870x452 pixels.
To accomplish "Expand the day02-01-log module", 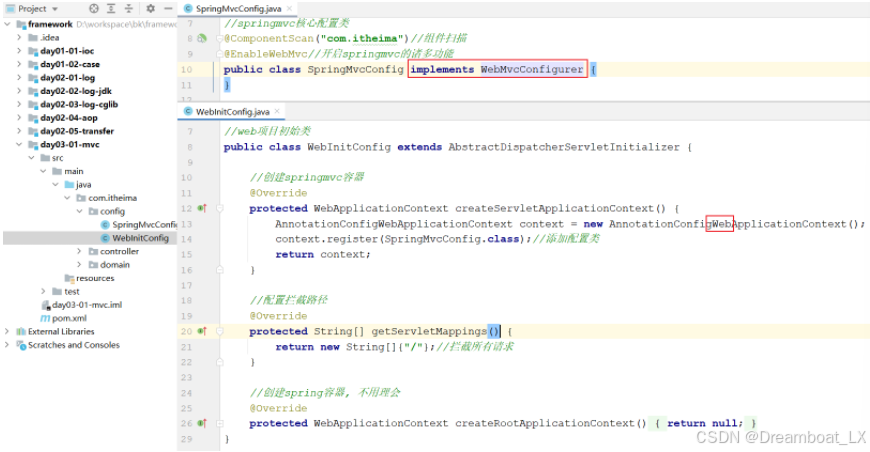I will tap(19, 78).
